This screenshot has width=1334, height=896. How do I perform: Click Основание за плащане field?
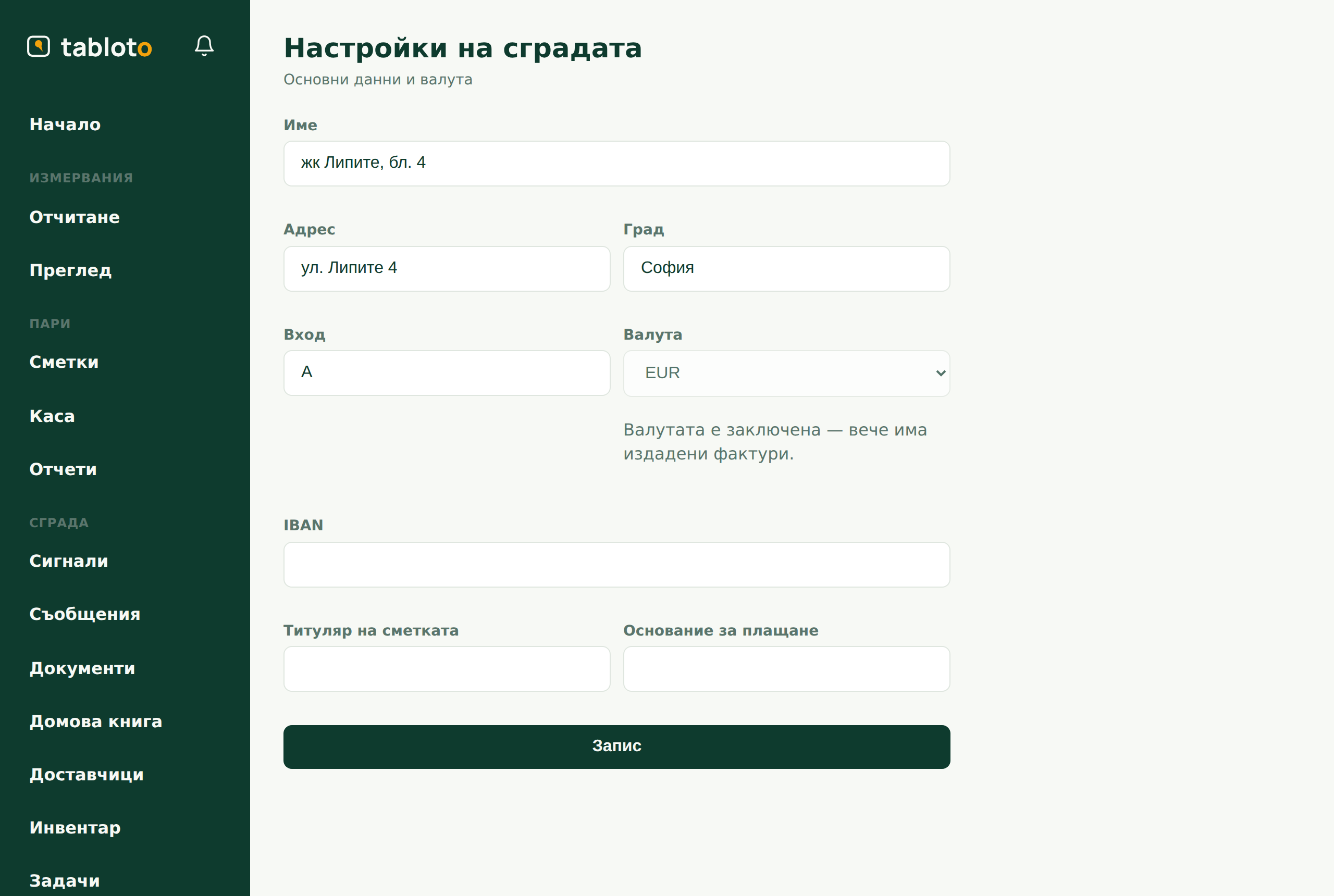pos(786,668)
